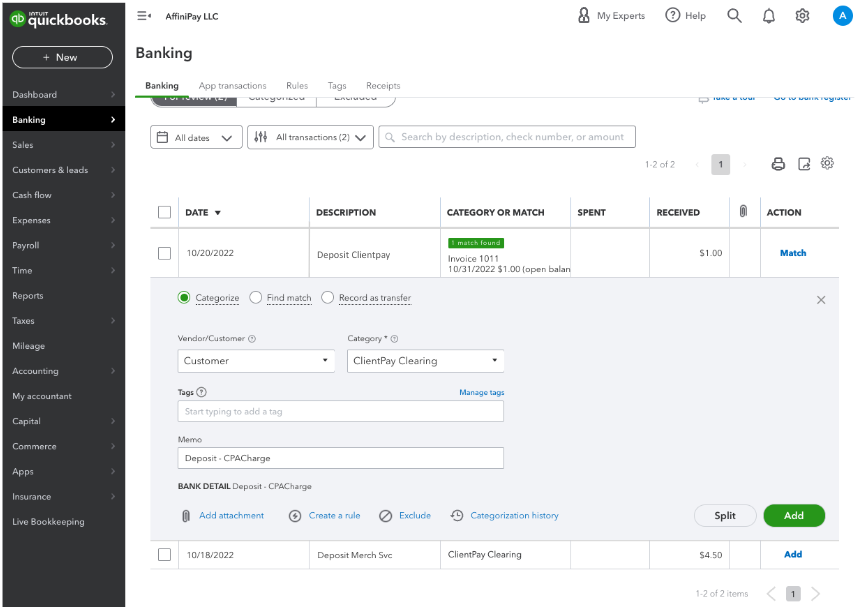Click the Tags input field

[340, 412]
